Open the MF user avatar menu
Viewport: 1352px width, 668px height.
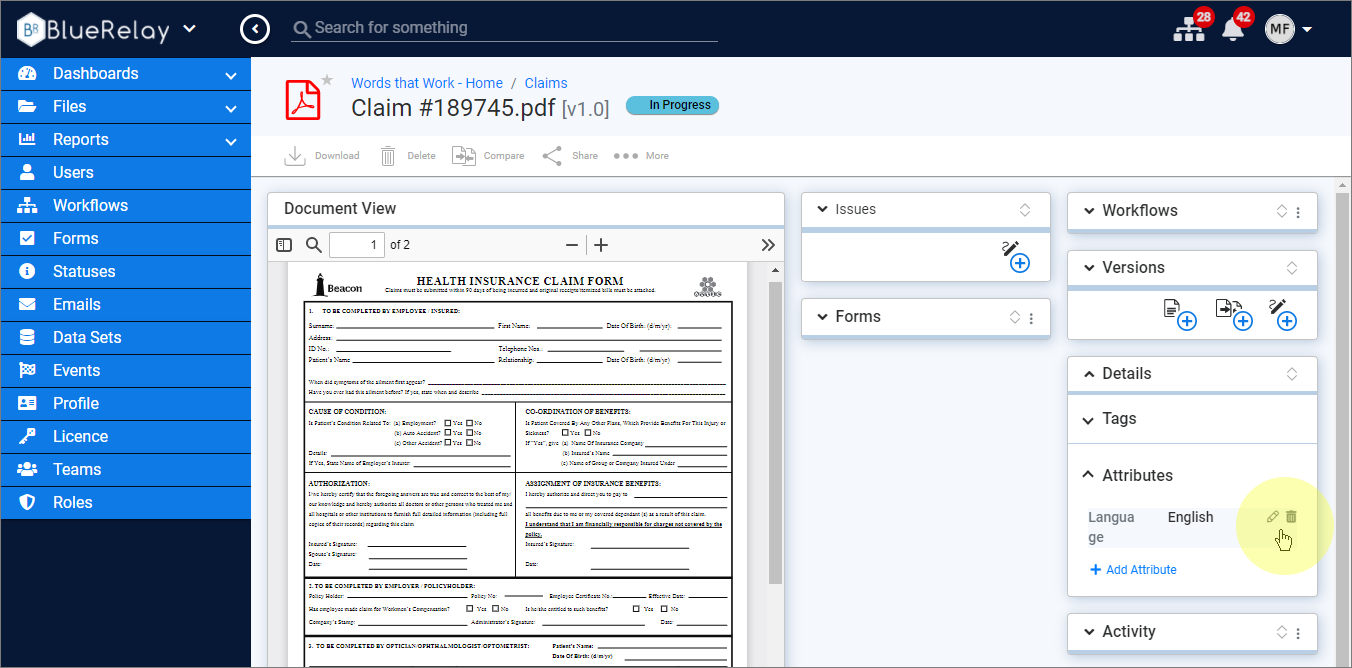[1288, 29]
